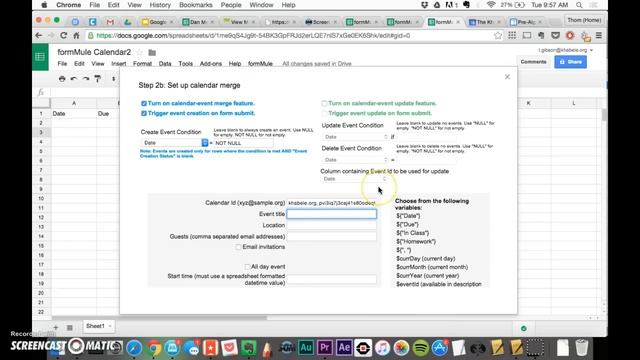This screenshot has height=360, width=640.
Task: Reload the page in Chrome
Action: coord(63,36)
